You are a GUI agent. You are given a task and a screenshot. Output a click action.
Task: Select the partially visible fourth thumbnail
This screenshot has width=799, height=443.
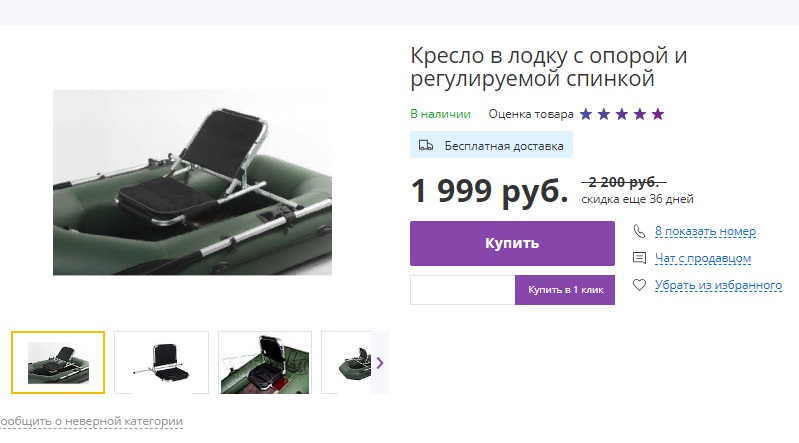[x=347, y=362]
